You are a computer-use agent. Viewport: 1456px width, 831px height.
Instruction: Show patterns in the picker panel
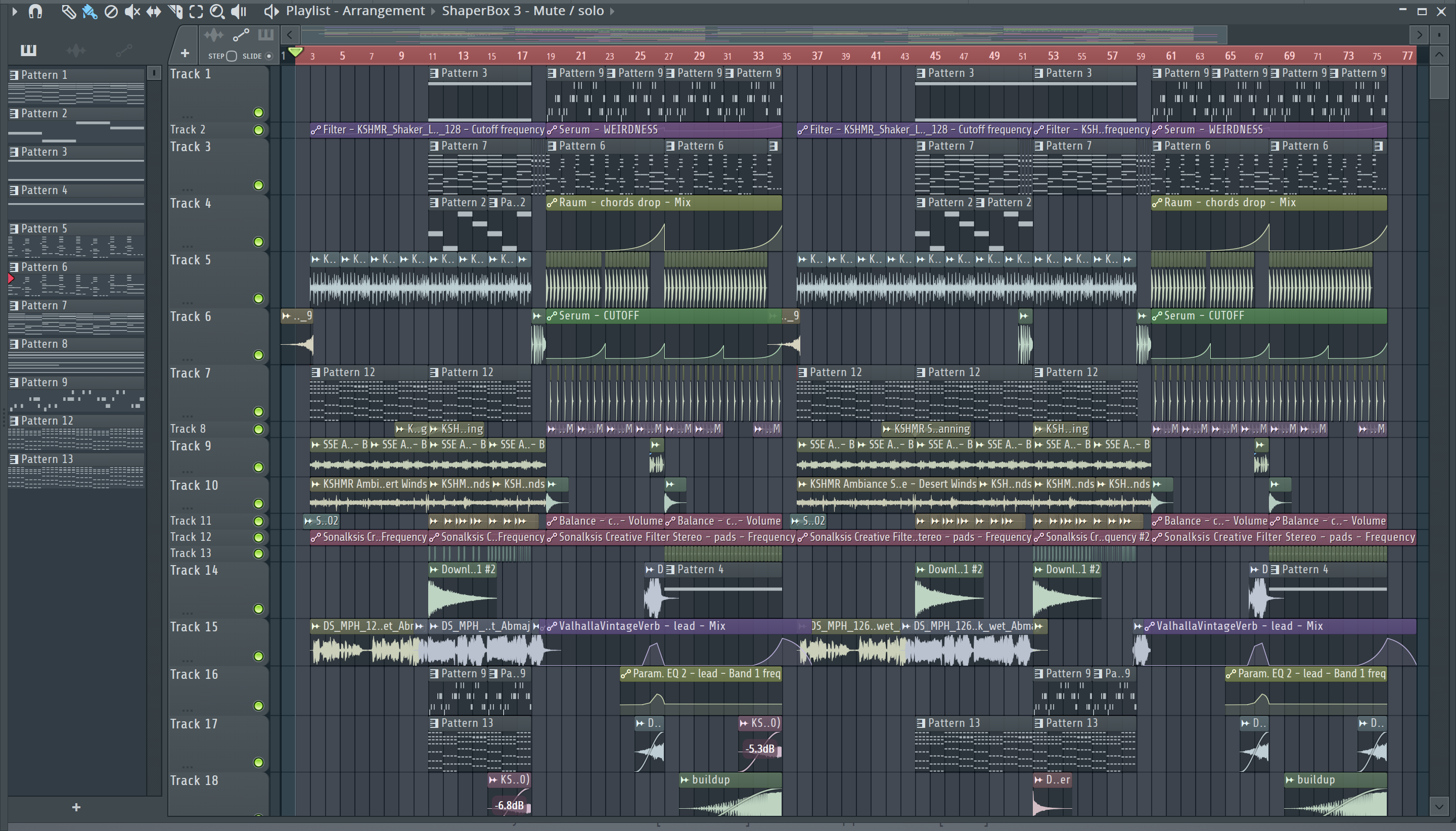(28, 50)
